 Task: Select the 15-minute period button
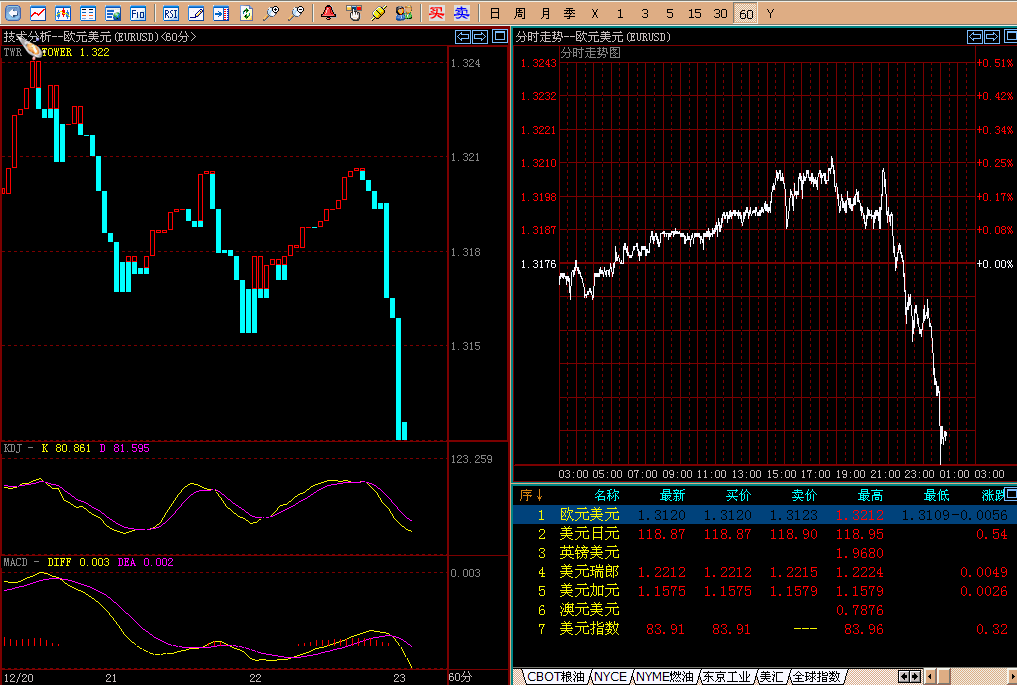(694, 13)
